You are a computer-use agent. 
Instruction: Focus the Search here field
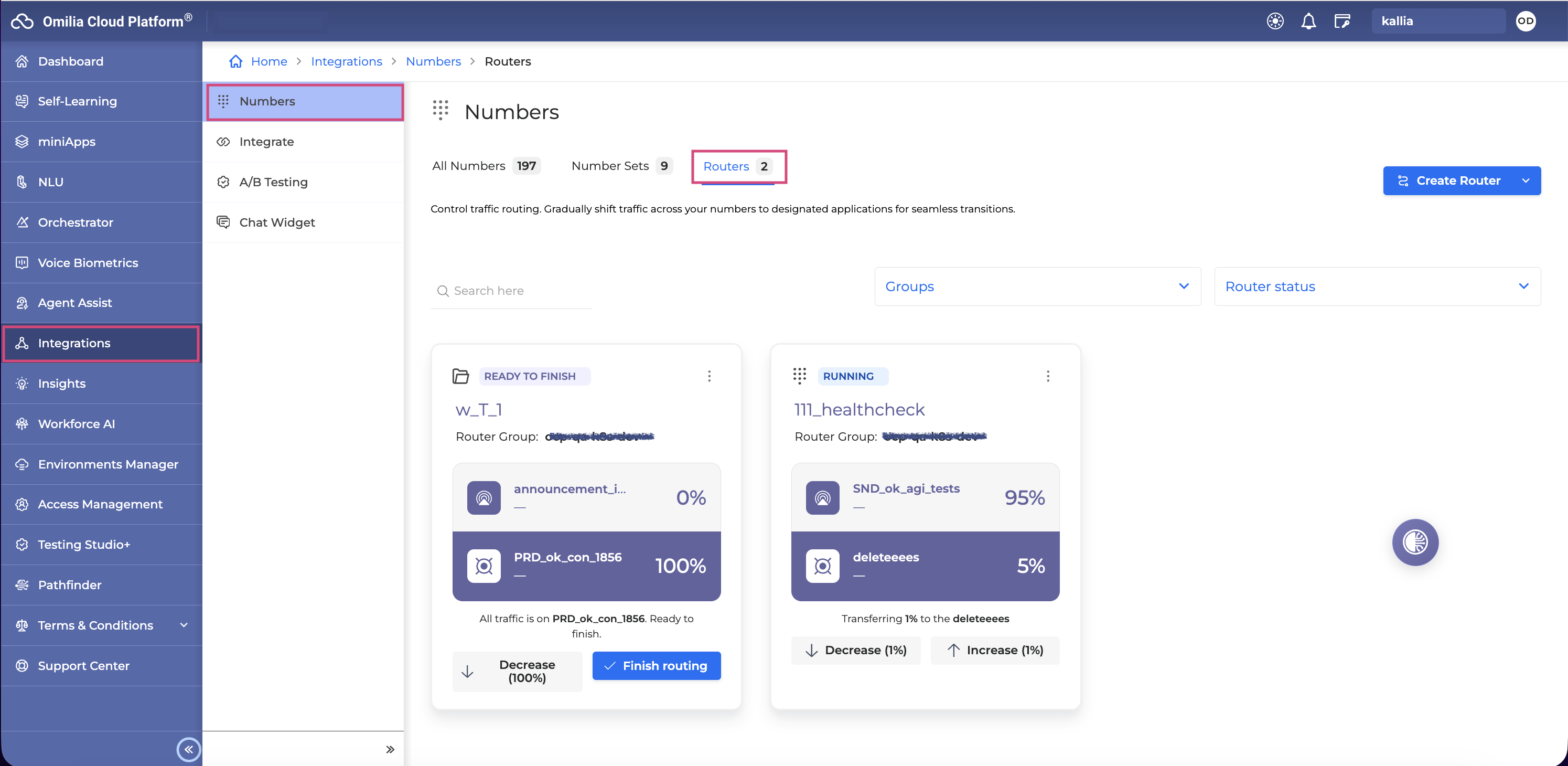511,291
